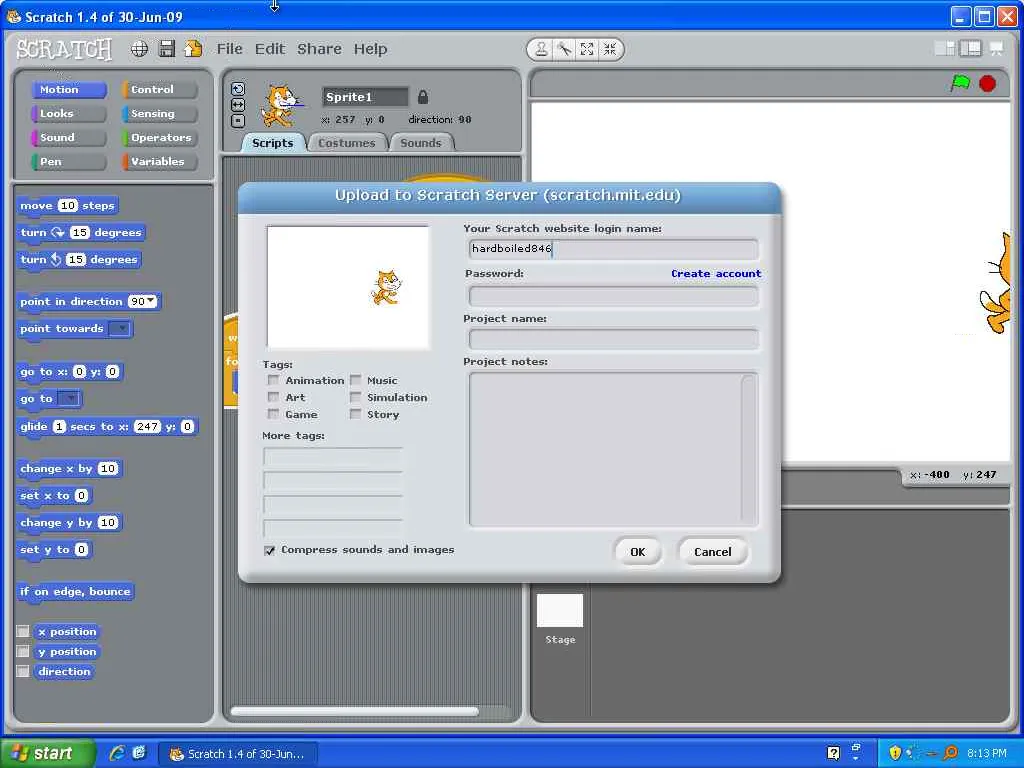Uncheck Compress sounds and images
The width and height of the screenshot is (1024, 768).
click(269, 551)
